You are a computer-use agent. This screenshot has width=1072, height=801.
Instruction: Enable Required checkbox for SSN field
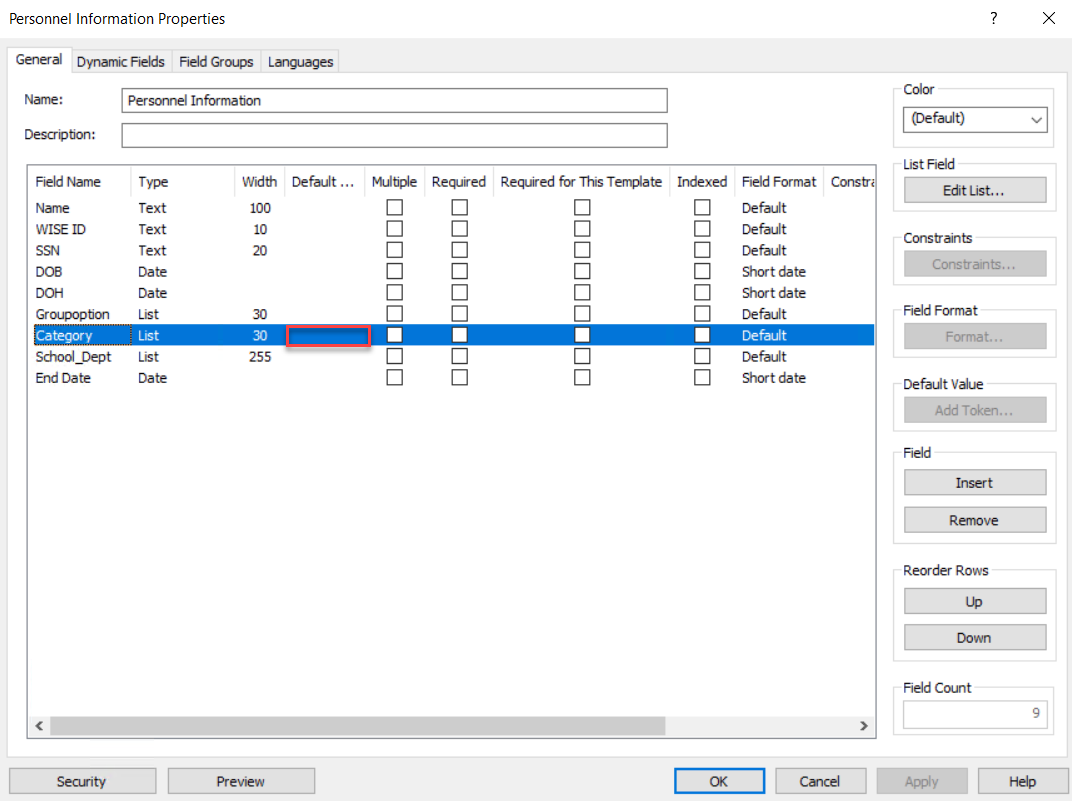pyautogui.click(x=459, y=250)
